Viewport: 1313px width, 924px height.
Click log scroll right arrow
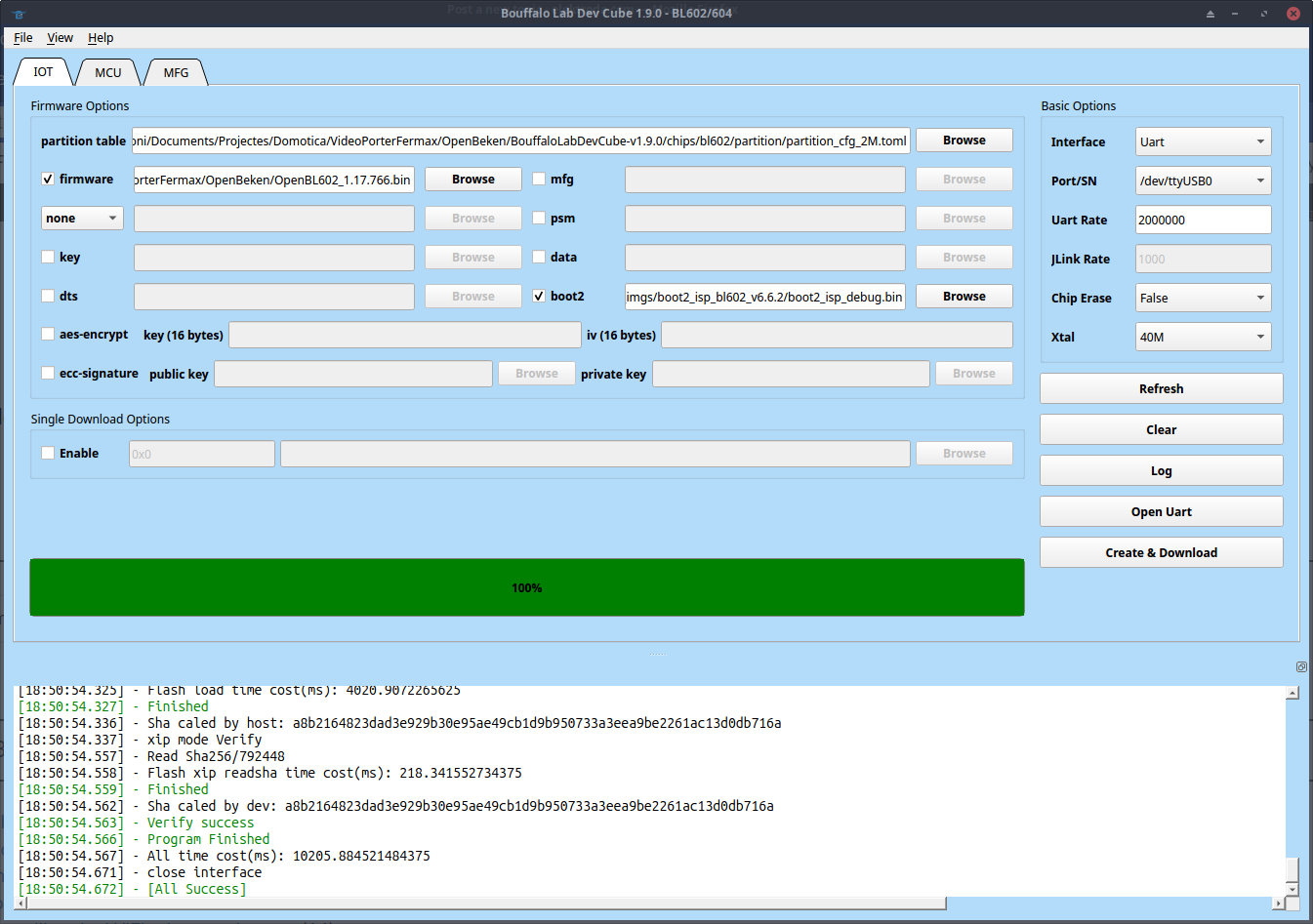point(1279,904)
